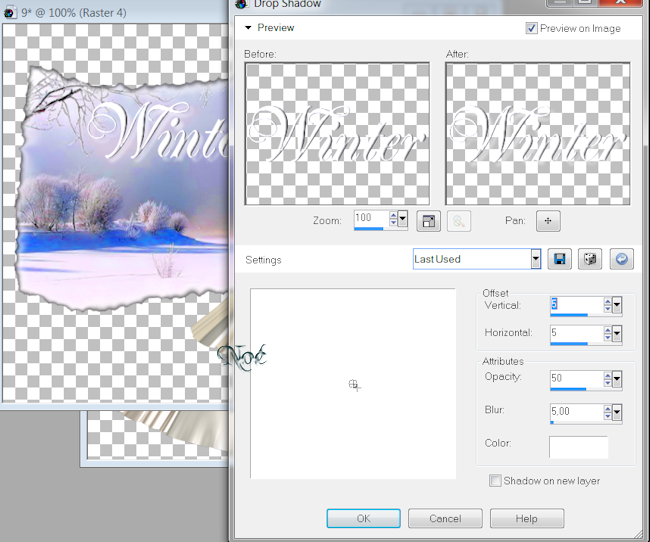Enable Shadow on new layer checkbox
Screen dimensions: 650x542
(x=495, y=481)
